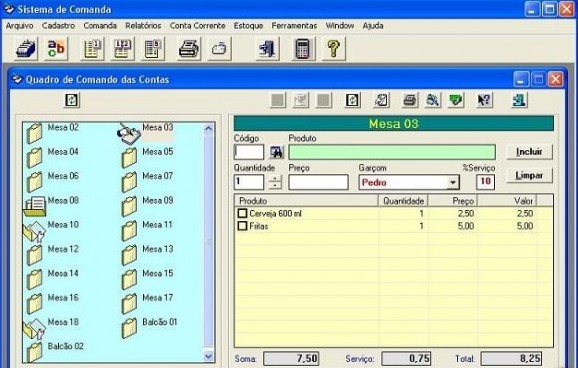Screen dimensions: 578x368
Task: Click the printer icon in Quadro de Comando toolbar
Action: pos(409,100)
